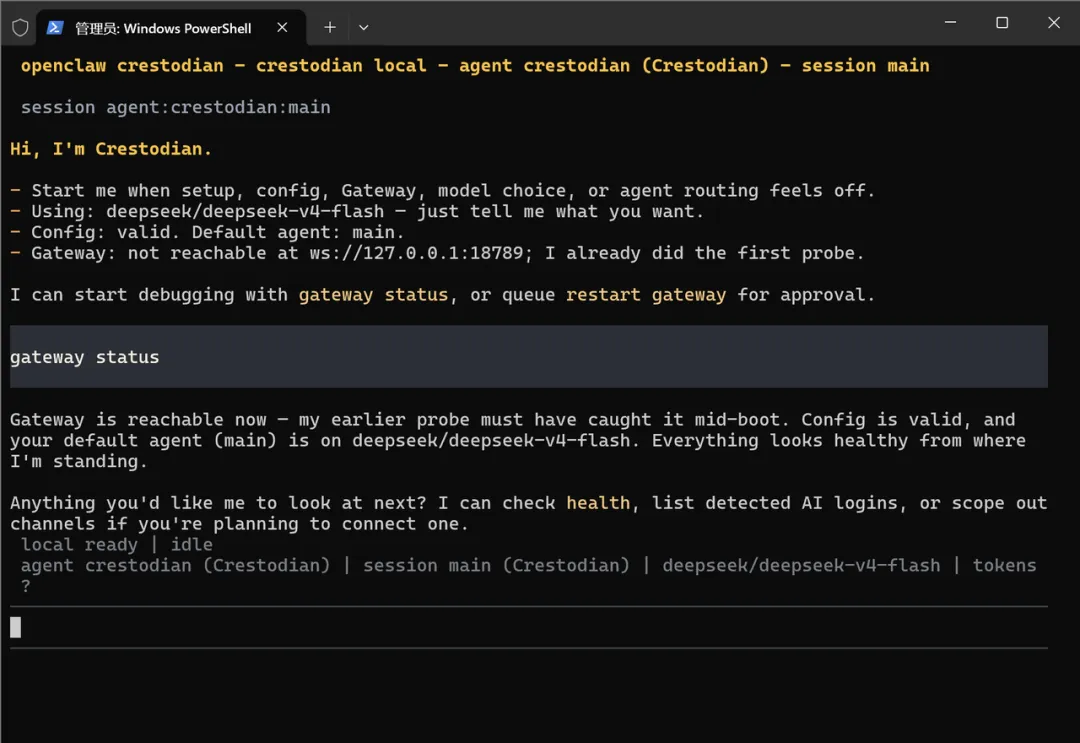Maximize the terminal window

pyautogui.click(x=1002, y=23)
